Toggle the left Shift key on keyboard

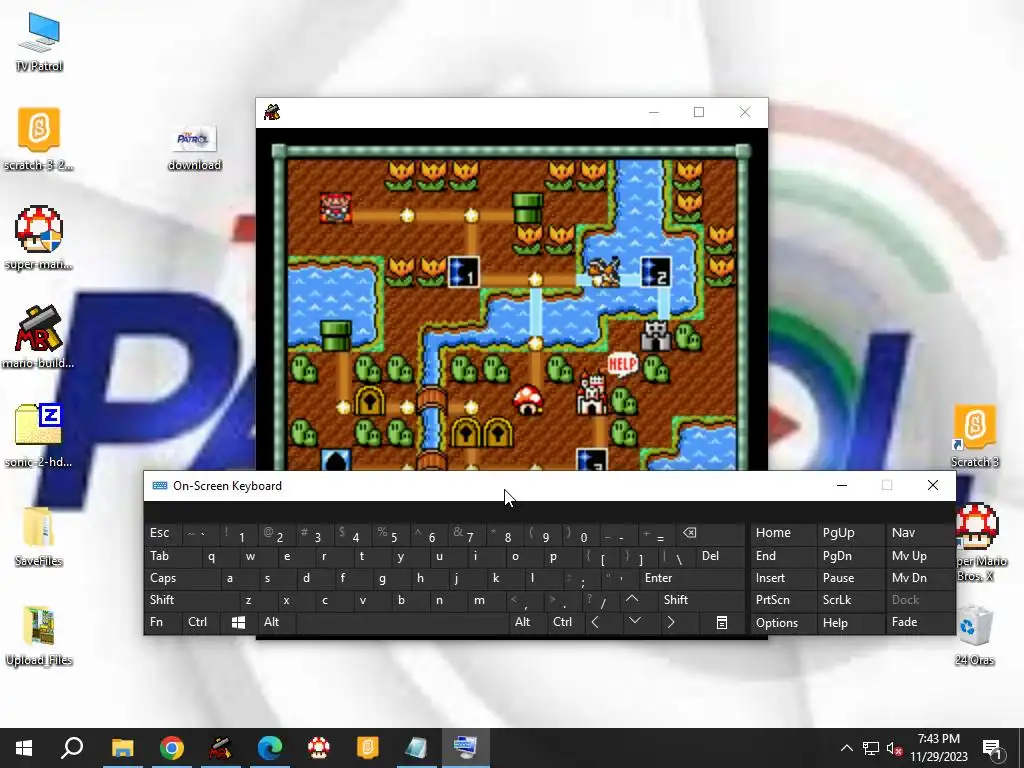point(191,600)
